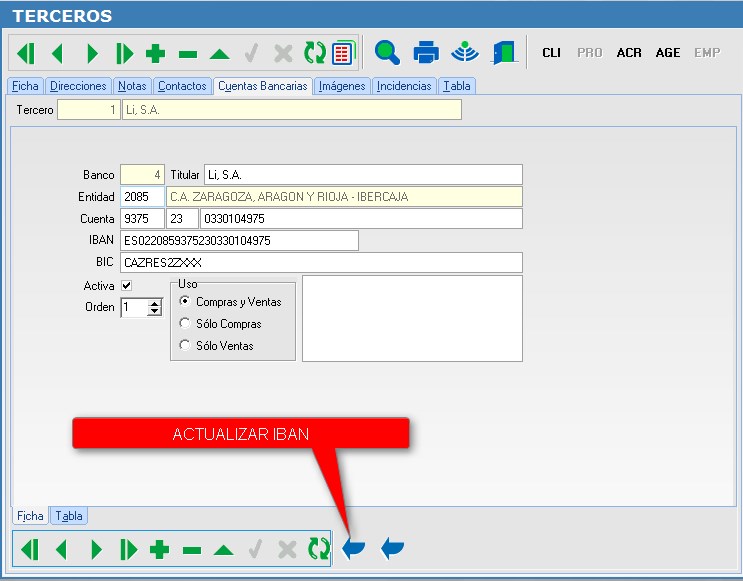Go to next bank account in bottom toolbar

point(96,550)
